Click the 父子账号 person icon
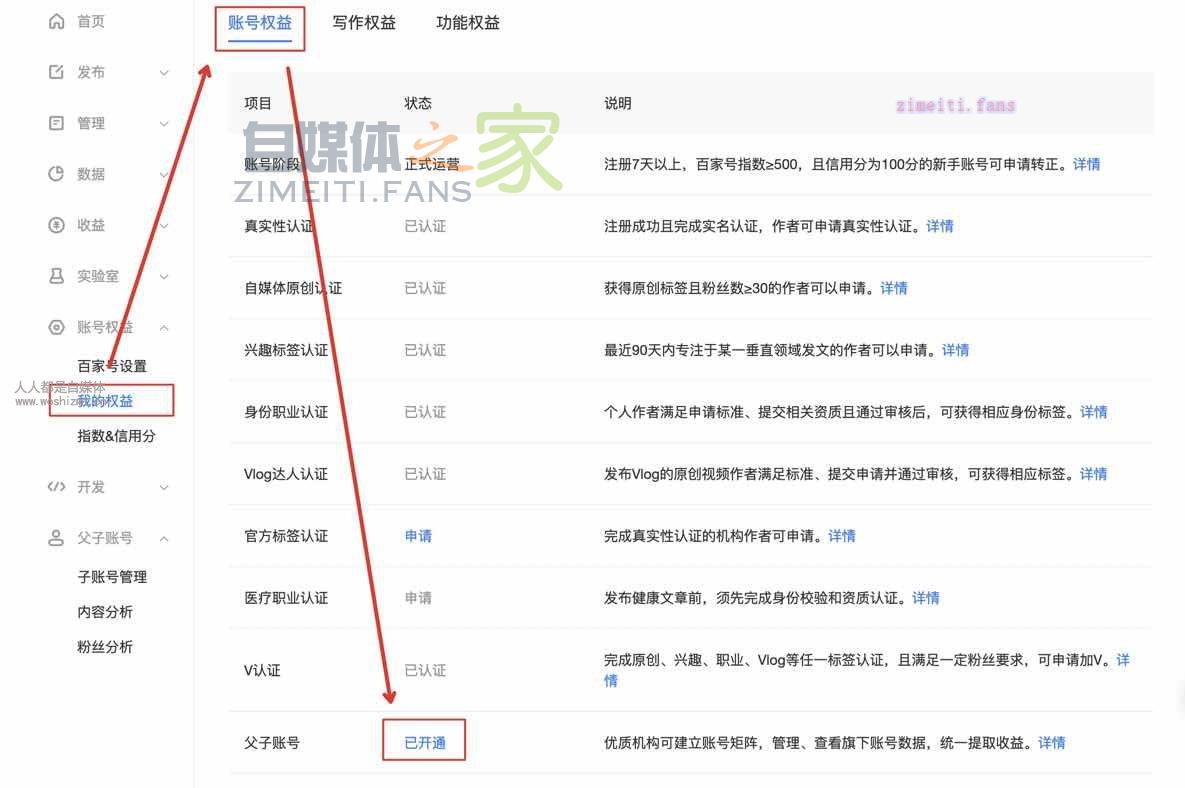 [57, 538]
